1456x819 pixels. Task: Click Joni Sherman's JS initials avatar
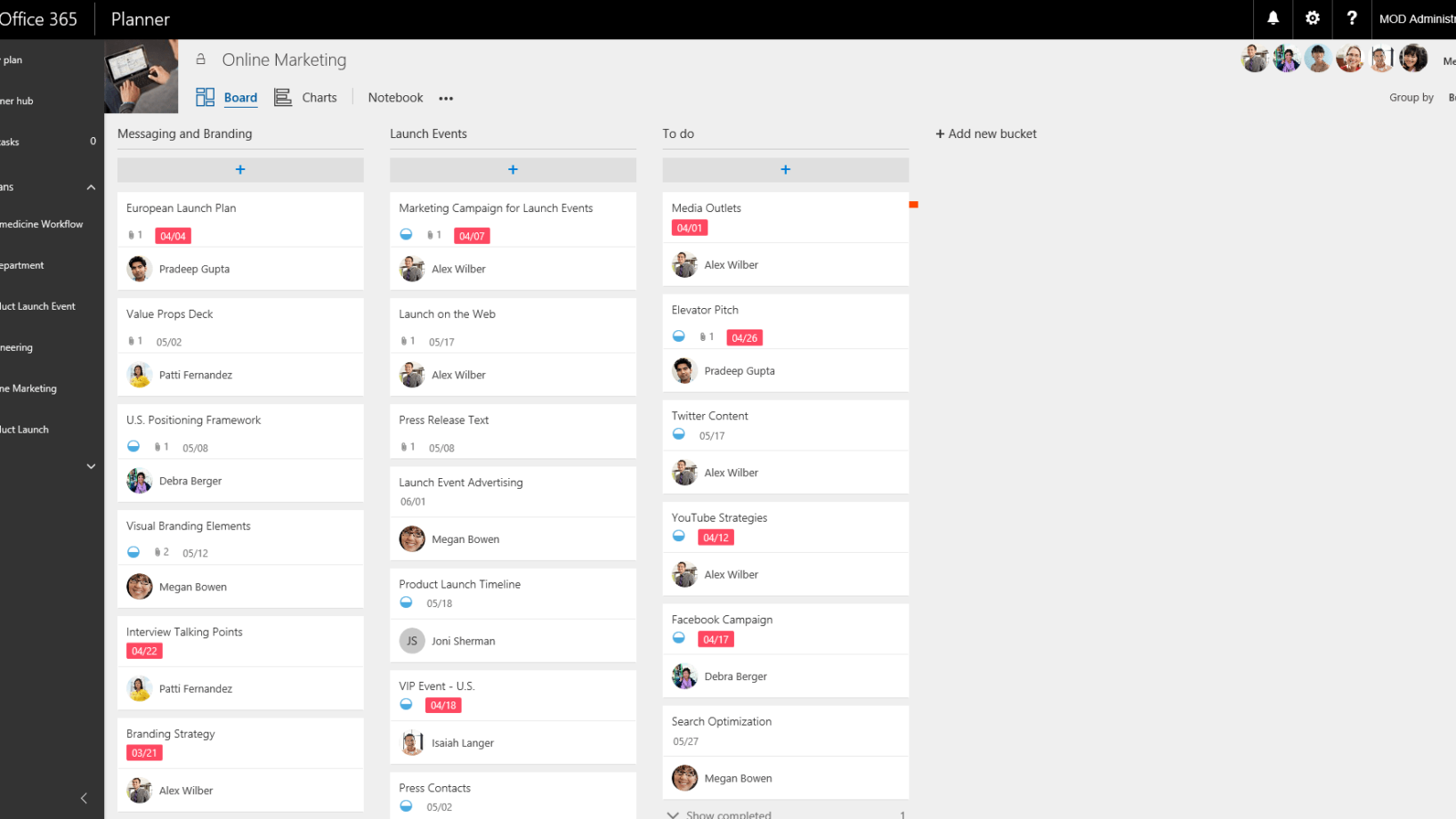point(412,641)
